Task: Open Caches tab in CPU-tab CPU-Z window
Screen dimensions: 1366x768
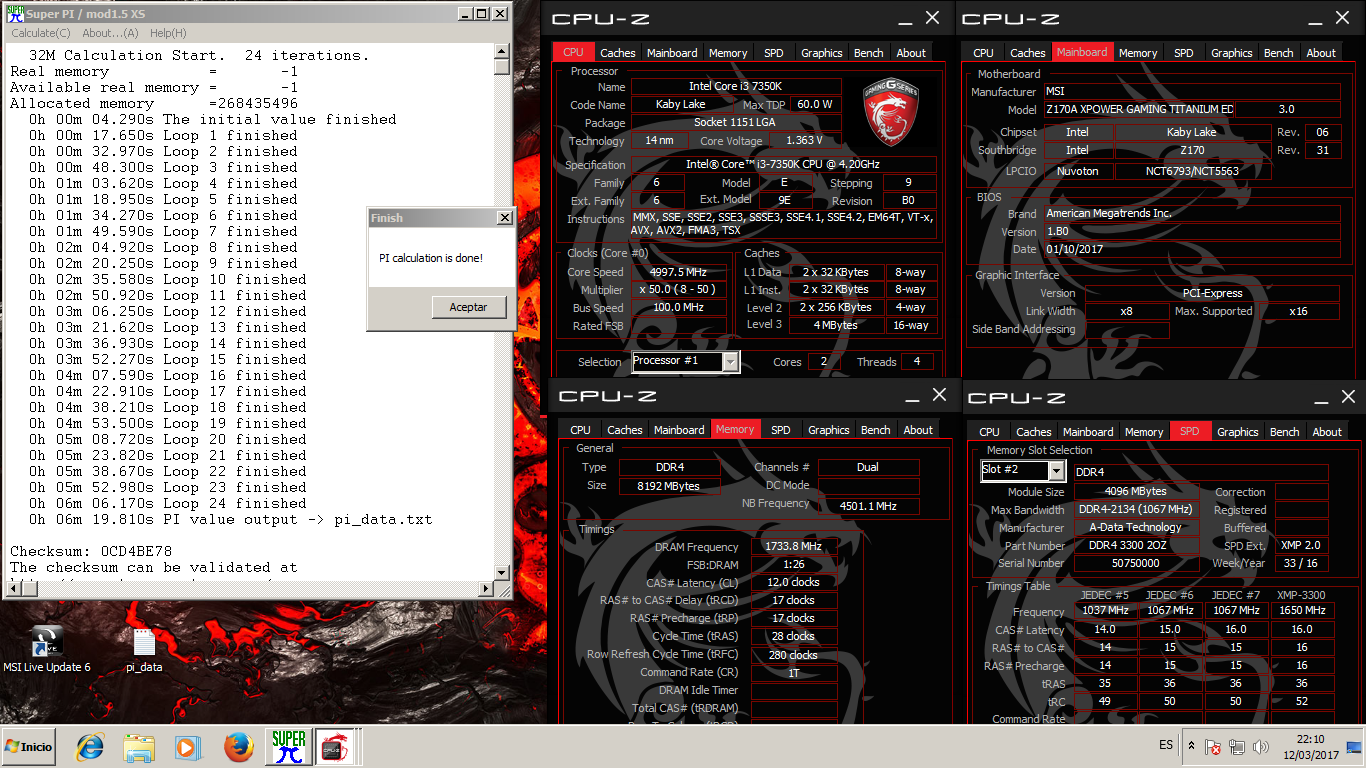Action: point(617,53)
